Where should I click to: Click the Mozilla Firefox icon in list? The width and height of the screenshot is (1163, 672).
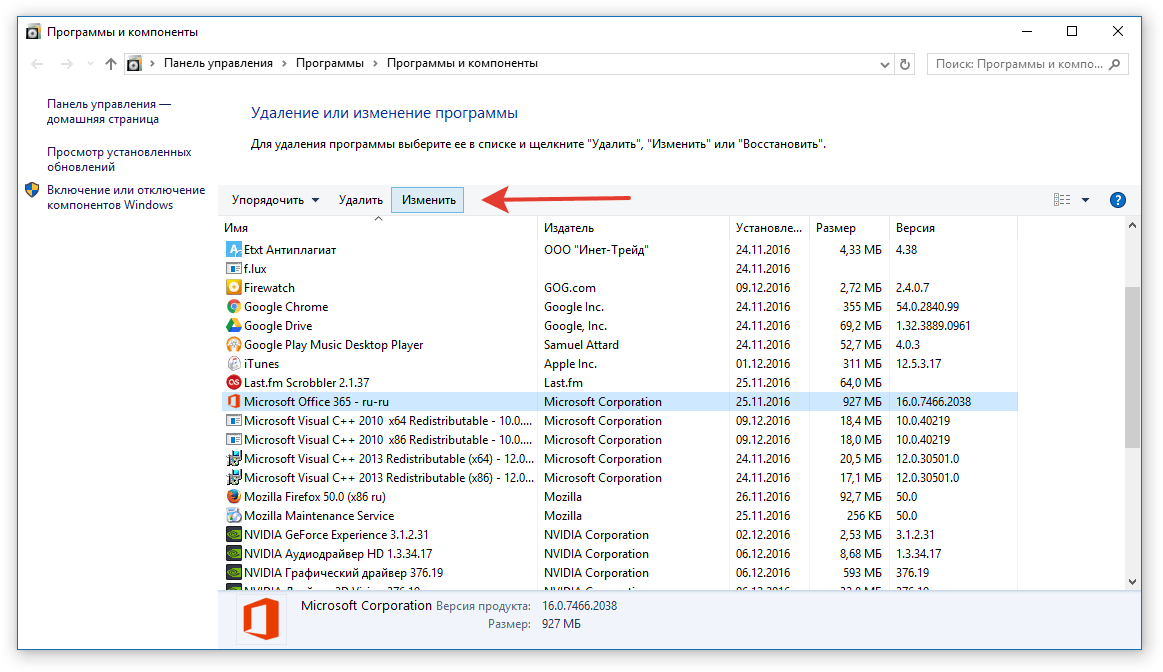[234, 497]
